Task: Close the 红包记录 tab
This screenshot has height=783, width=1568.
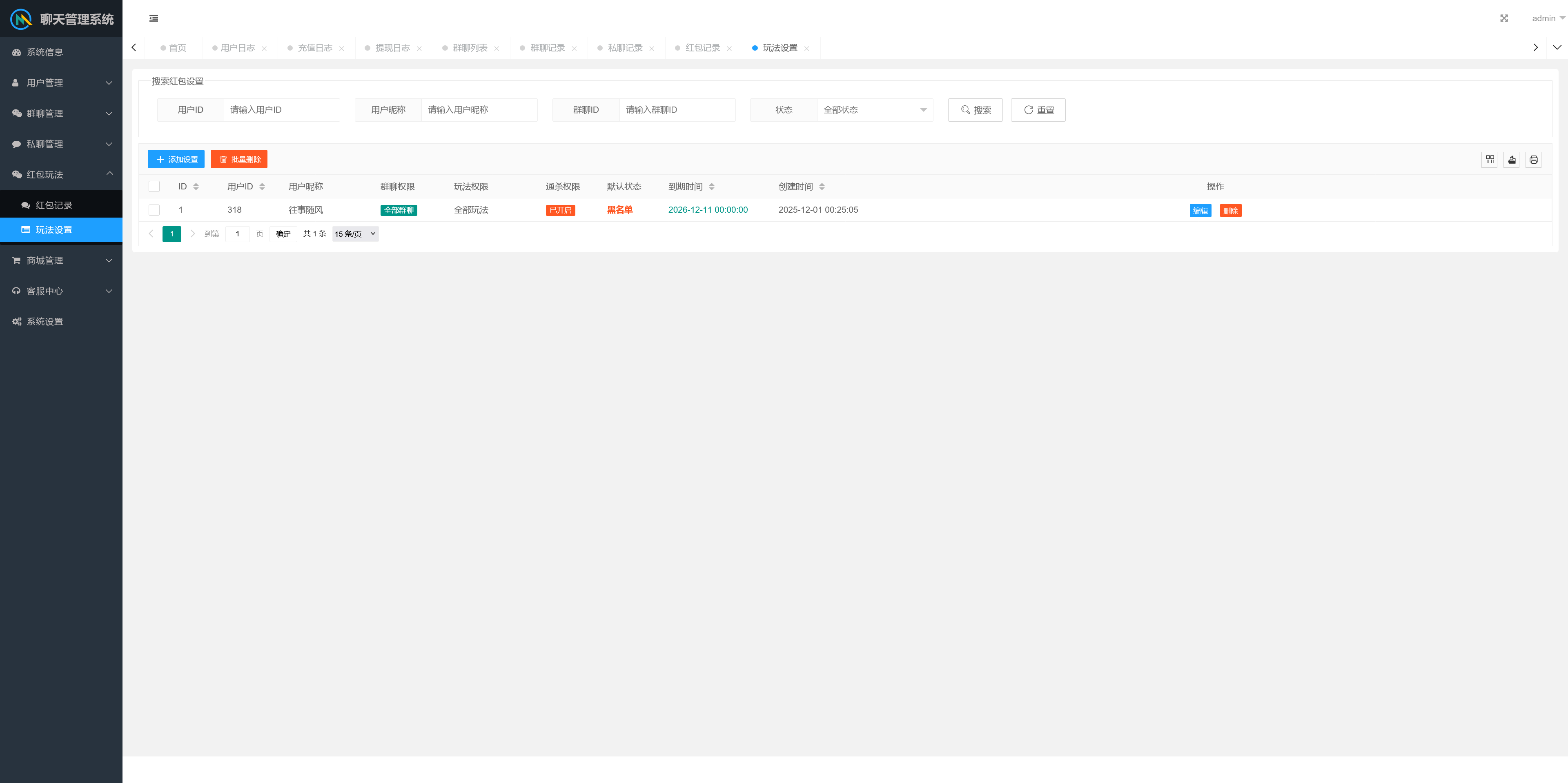Action: (x=729, y=49)
